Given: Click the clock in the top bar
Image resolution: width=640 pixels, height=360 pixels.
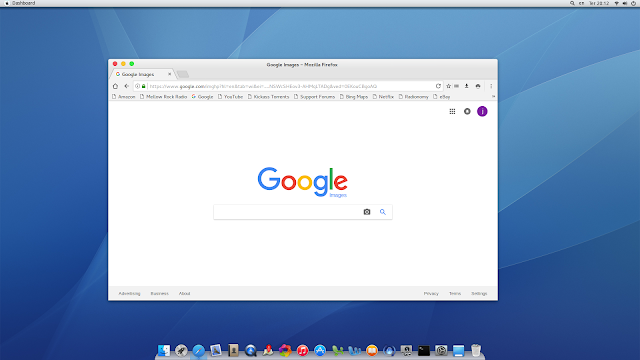Looking at the screenshot, I should pyautogui.click(x=599, y=3).
